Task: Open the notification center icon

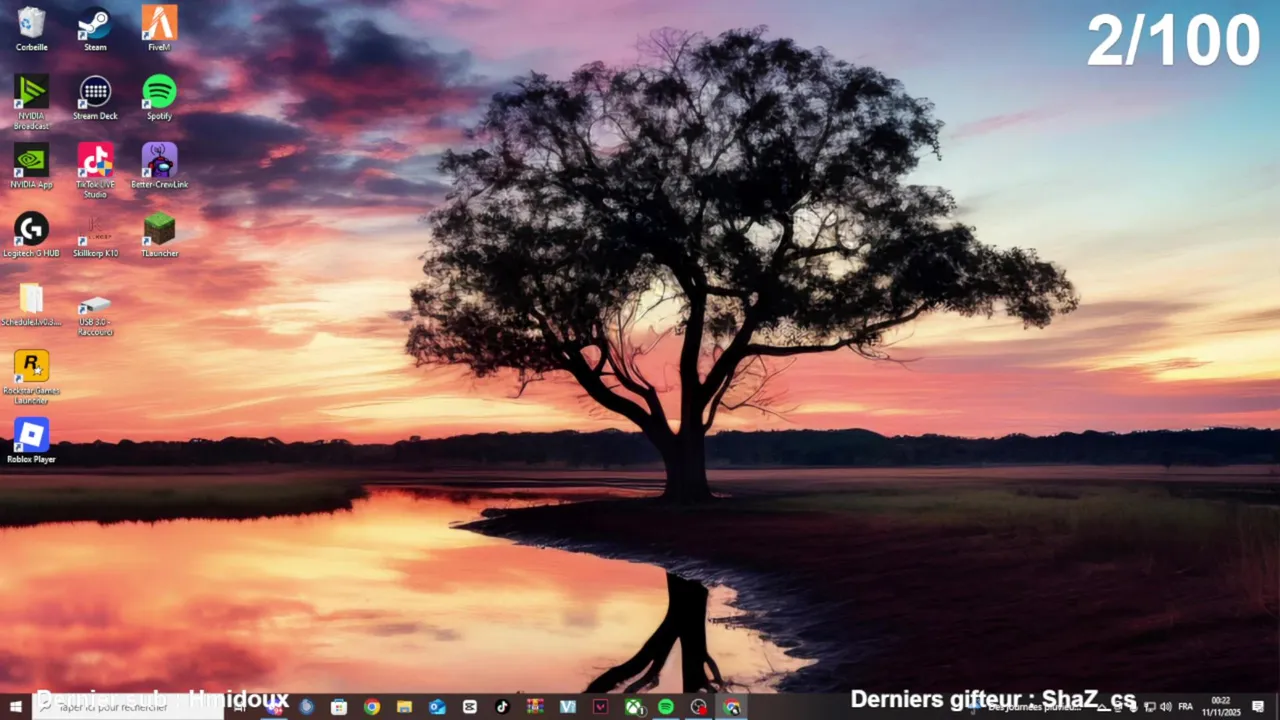Action: (1258, 707)
